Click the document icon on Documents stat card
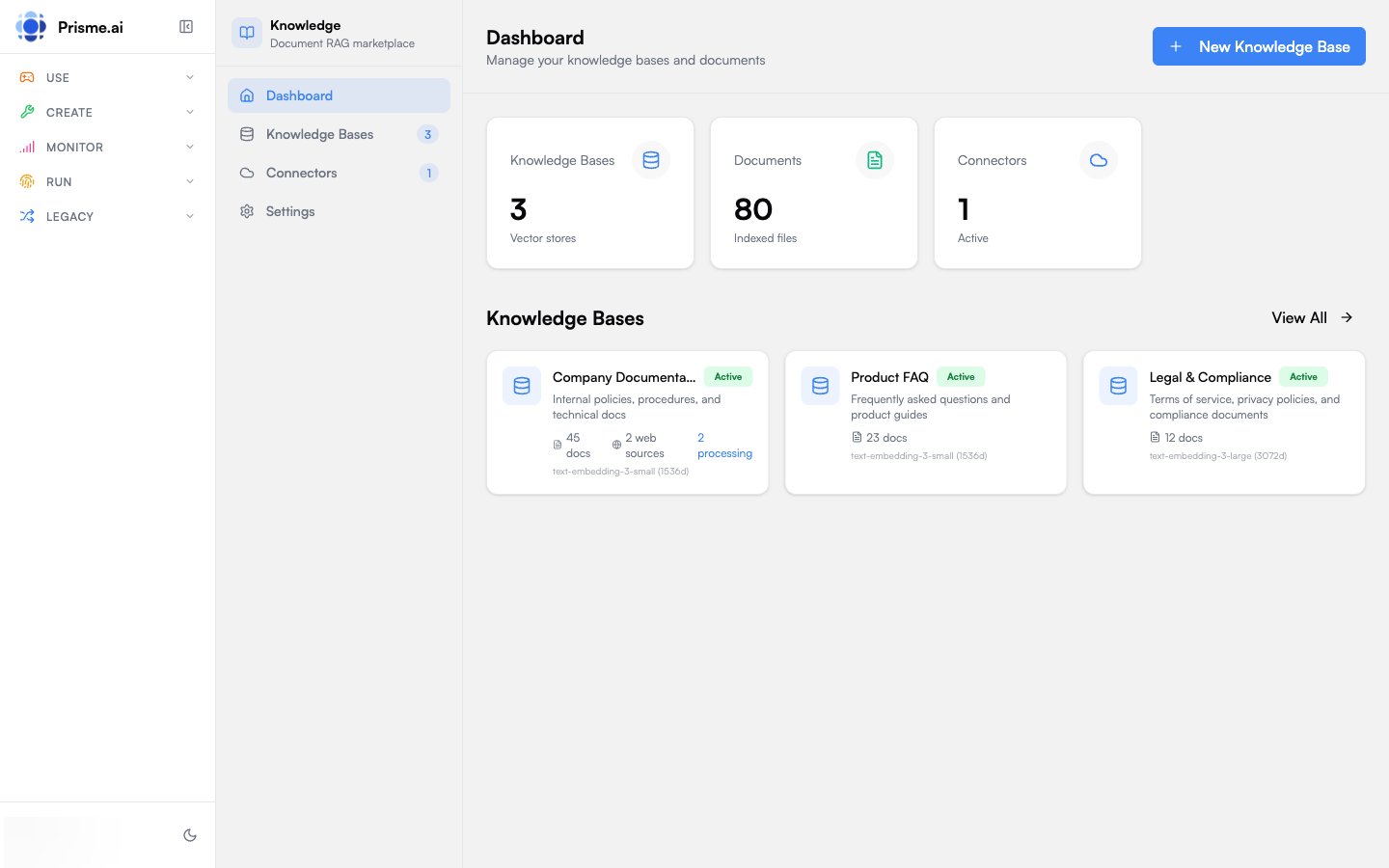1389x868 pixels. tap(875, 160)
